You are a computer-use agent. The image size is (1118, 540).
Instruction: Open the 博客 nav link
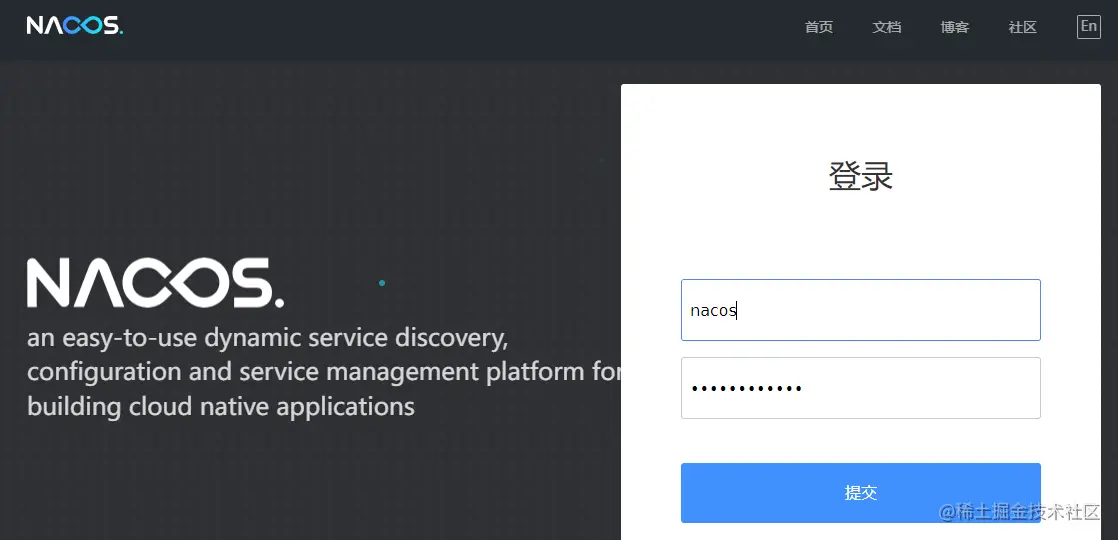point(955,28)
